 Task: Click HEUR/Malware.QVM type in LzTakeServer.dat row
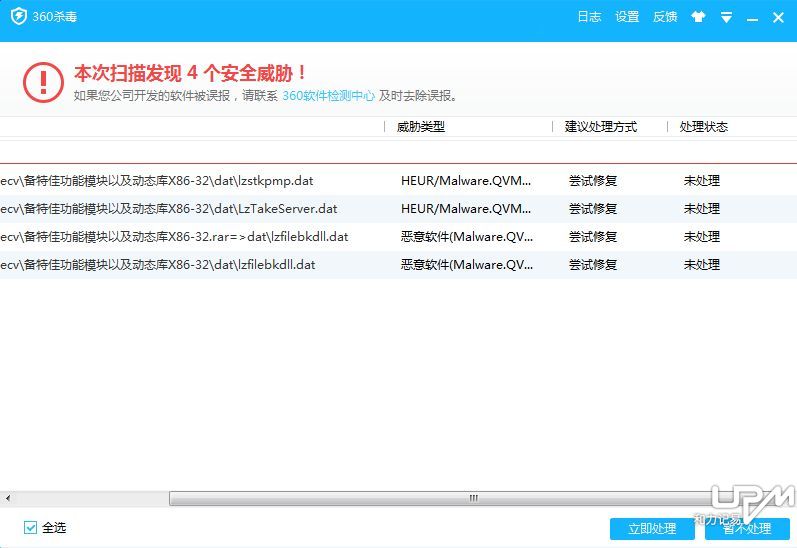point(466,209)
